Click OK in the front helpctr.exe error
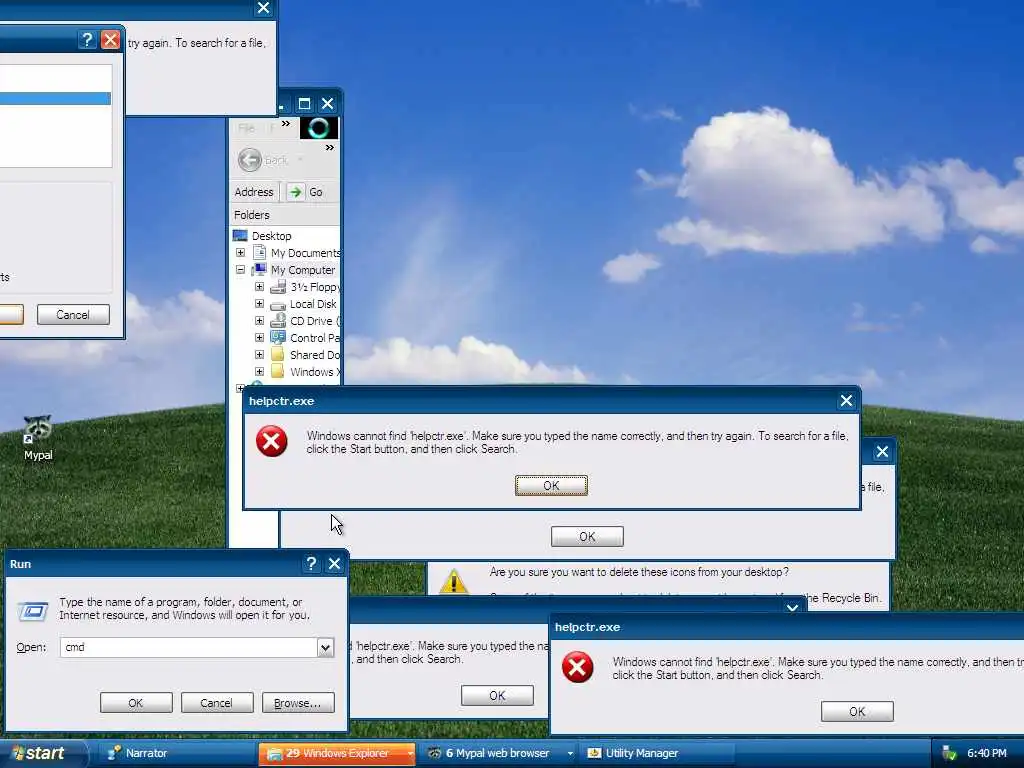 point(551,485)
